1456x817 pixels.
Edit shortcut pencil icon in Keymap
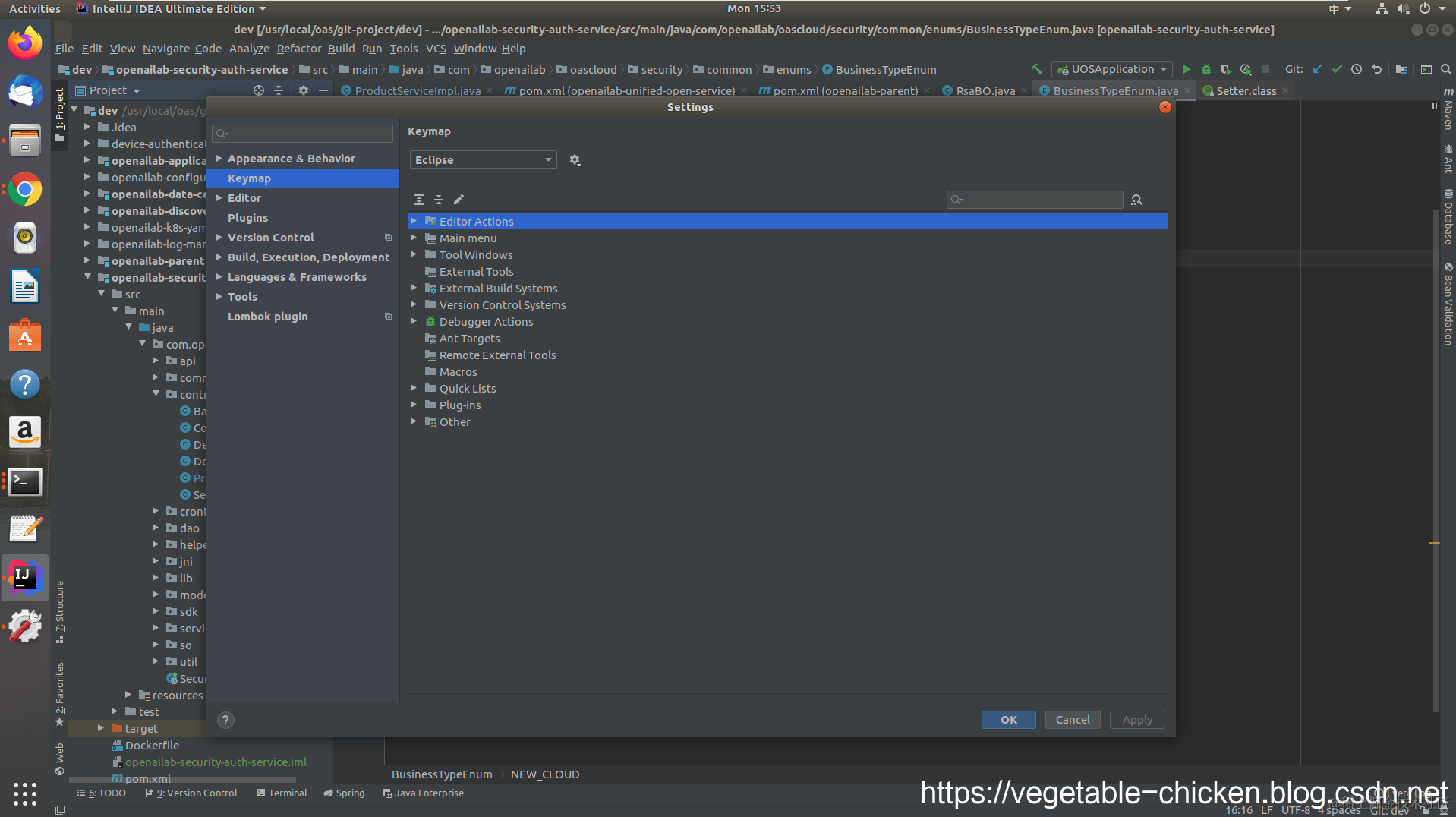coord(459,200)
